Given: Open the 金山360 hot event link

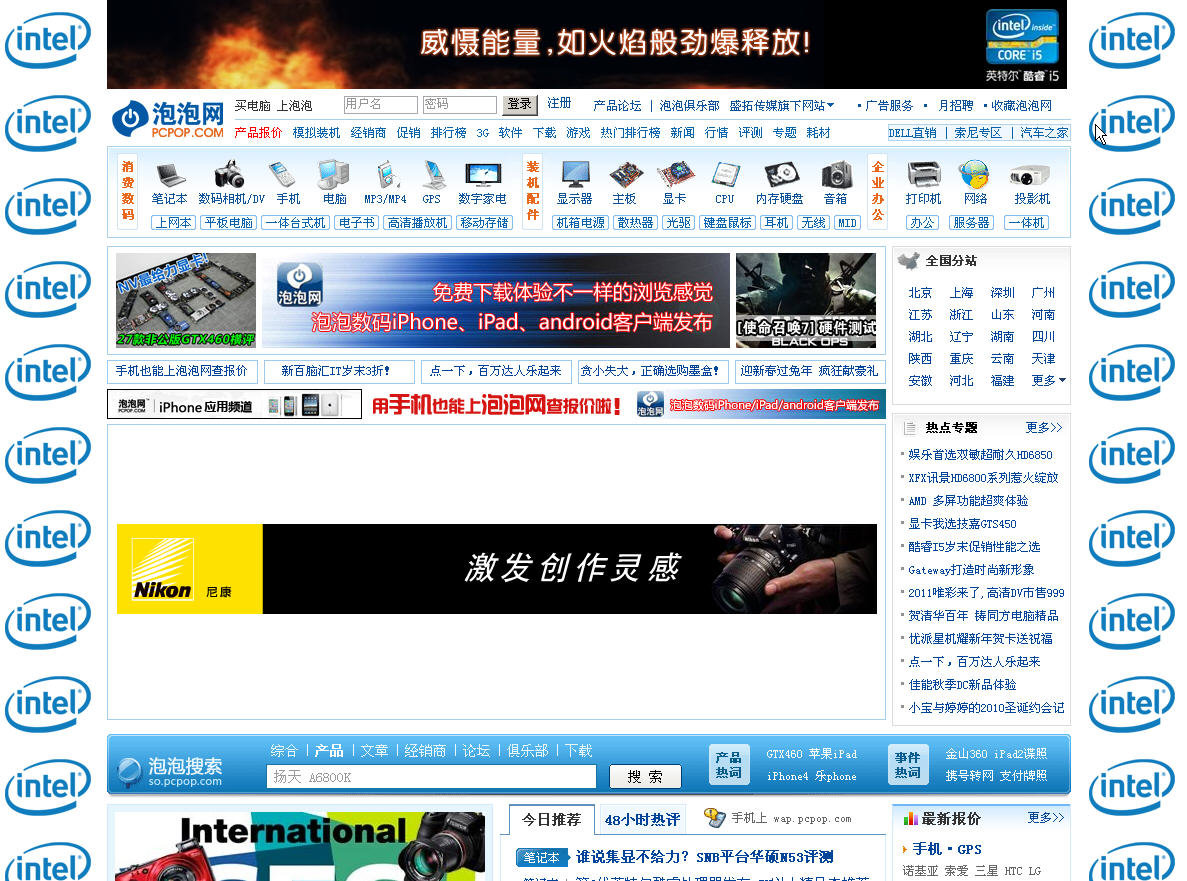Looking at the screenshot, I should pos(967,754).
